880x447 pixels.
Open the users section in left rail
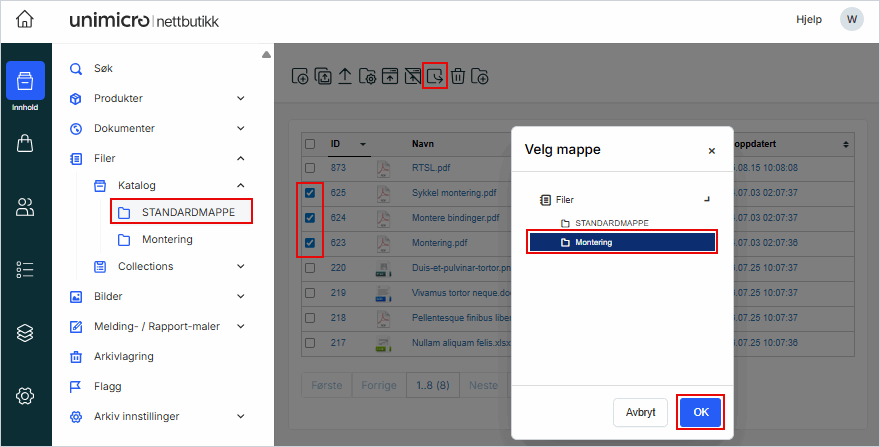click(26, 207)
